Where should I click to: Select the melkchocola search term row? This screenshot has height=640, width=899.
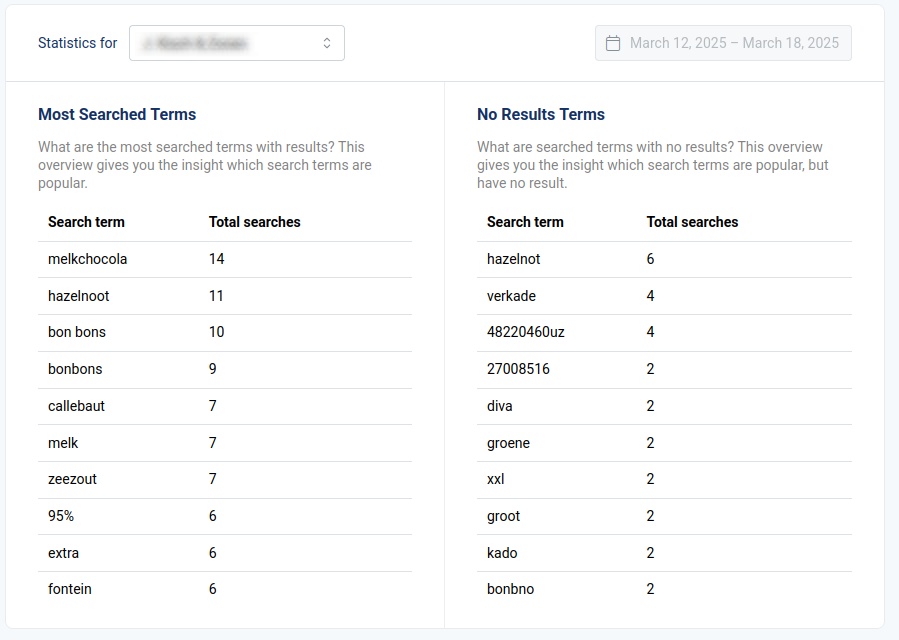tap(88, 259)
